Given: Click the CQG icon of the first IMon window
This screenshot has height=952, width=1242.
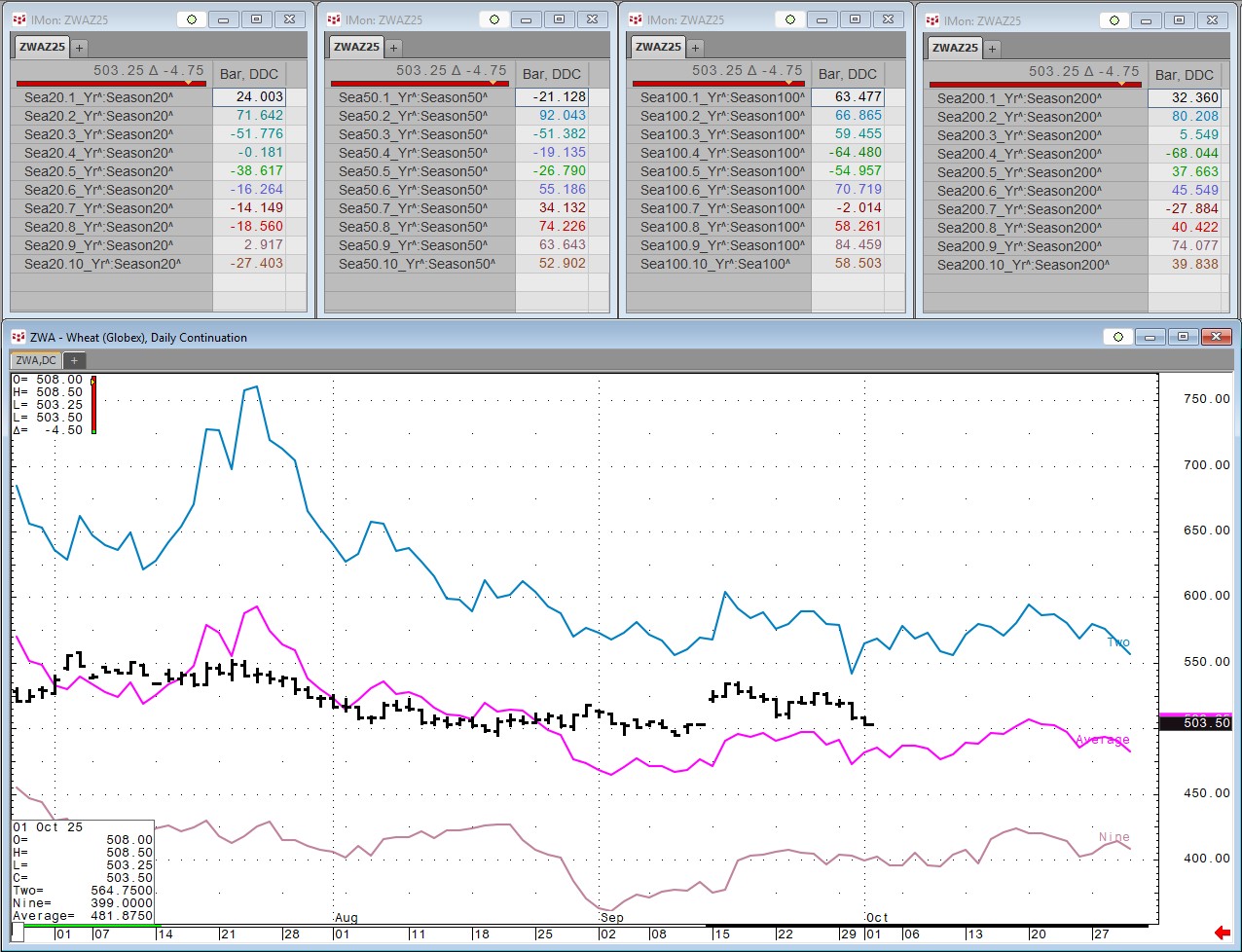Looking at the screenshot, I should click(x=18, y=19).
